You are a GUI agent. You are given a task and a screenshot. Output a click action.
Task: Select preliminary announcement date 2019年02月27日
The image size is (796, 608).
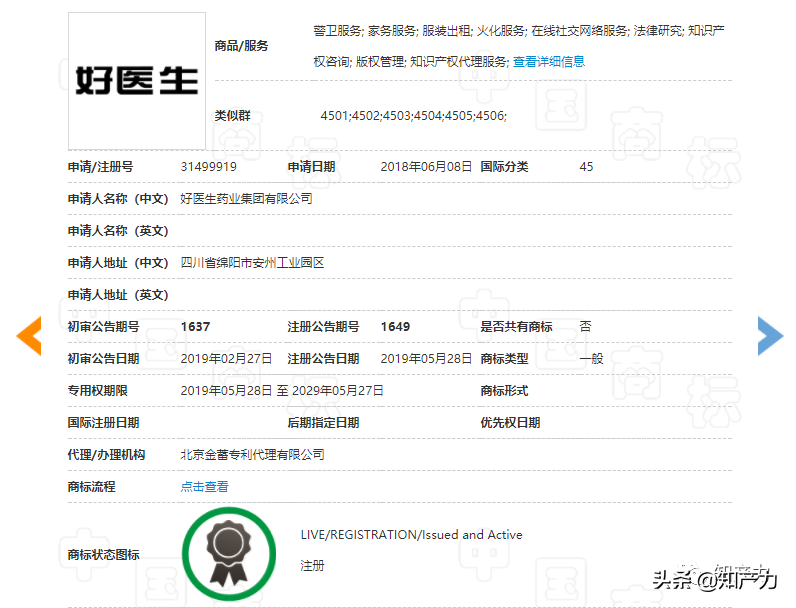[226, 358]
